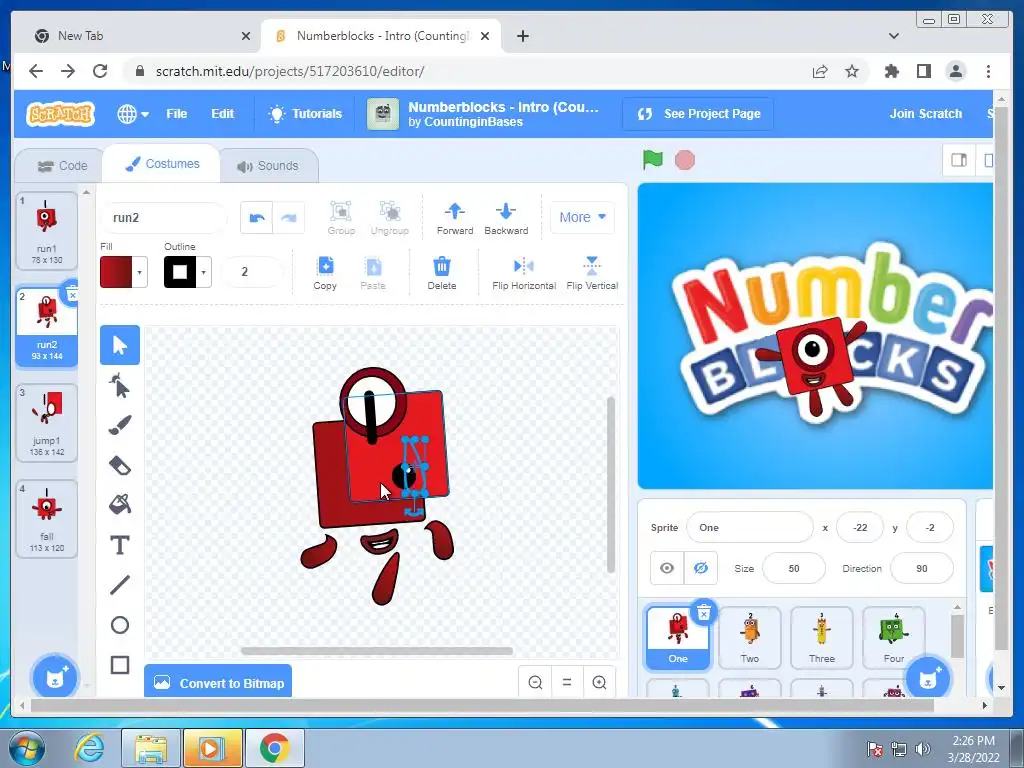Select the fall costume thumbnail
Viewport: 1024px width, 768px height.
pyautogui.click(x=46, y=519)
